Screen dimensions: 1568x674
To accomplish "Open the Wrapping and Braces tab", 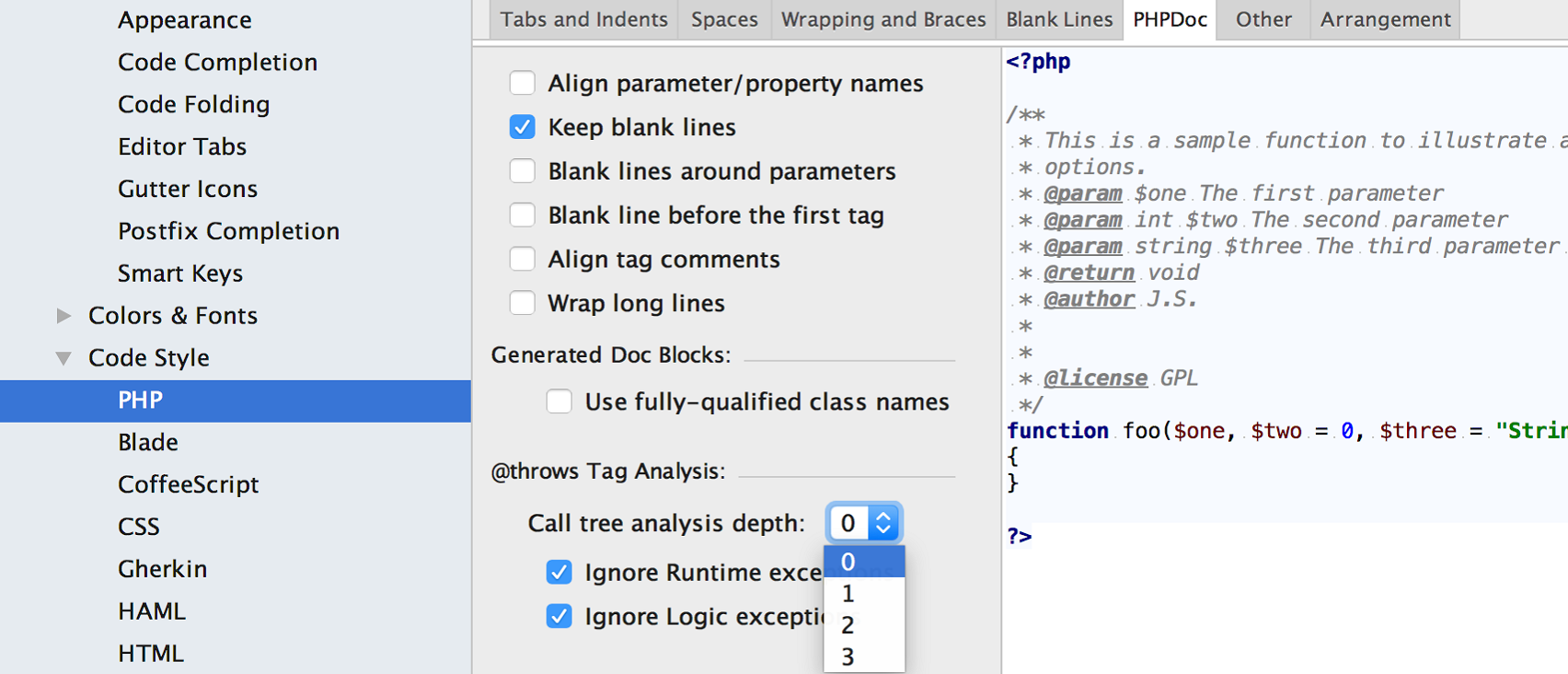I will coord(882,19).
